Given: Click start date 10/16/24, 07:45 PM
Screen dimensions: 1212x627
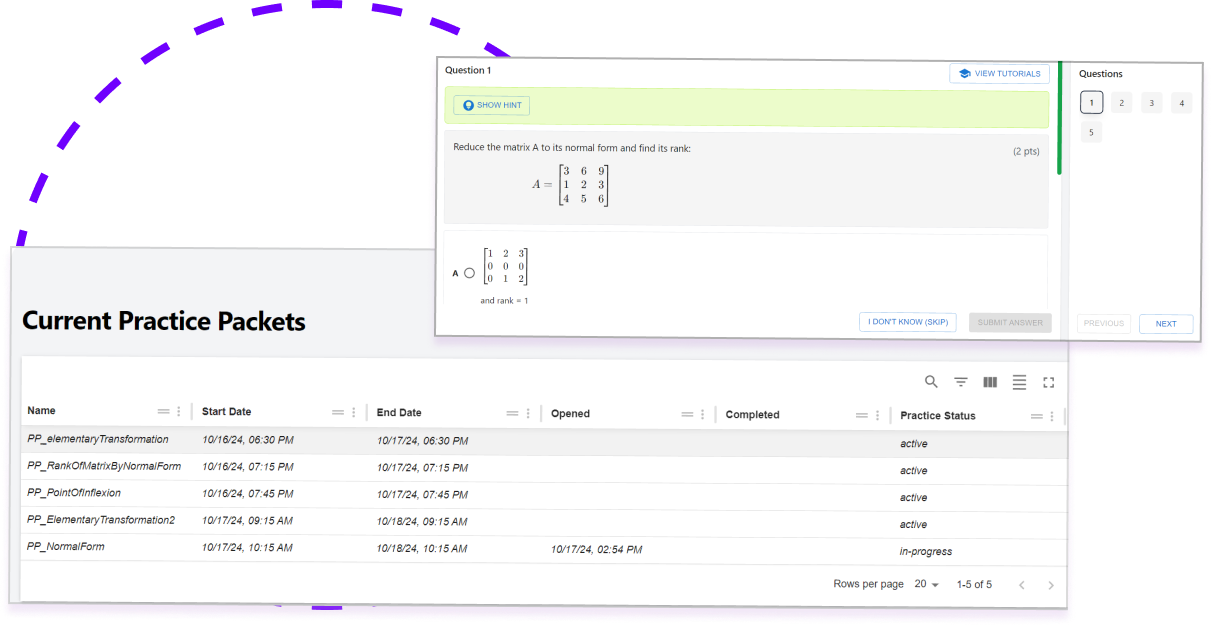Looking at the screenshot, I should pos(248,493).
